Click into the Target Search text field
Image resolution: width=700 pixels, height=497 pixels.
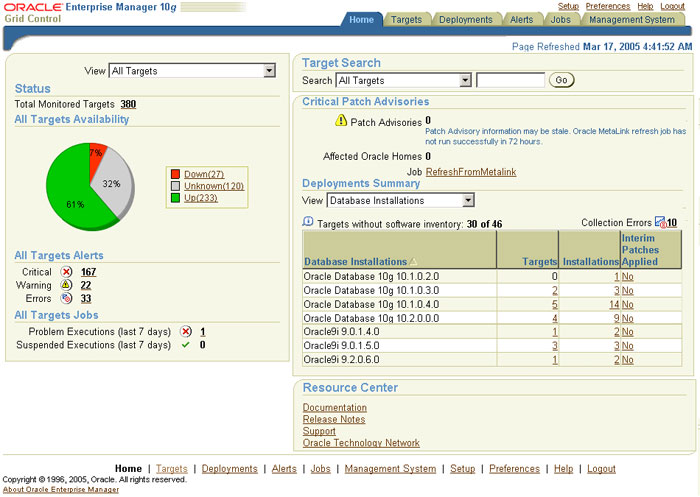tap(510, 80)
